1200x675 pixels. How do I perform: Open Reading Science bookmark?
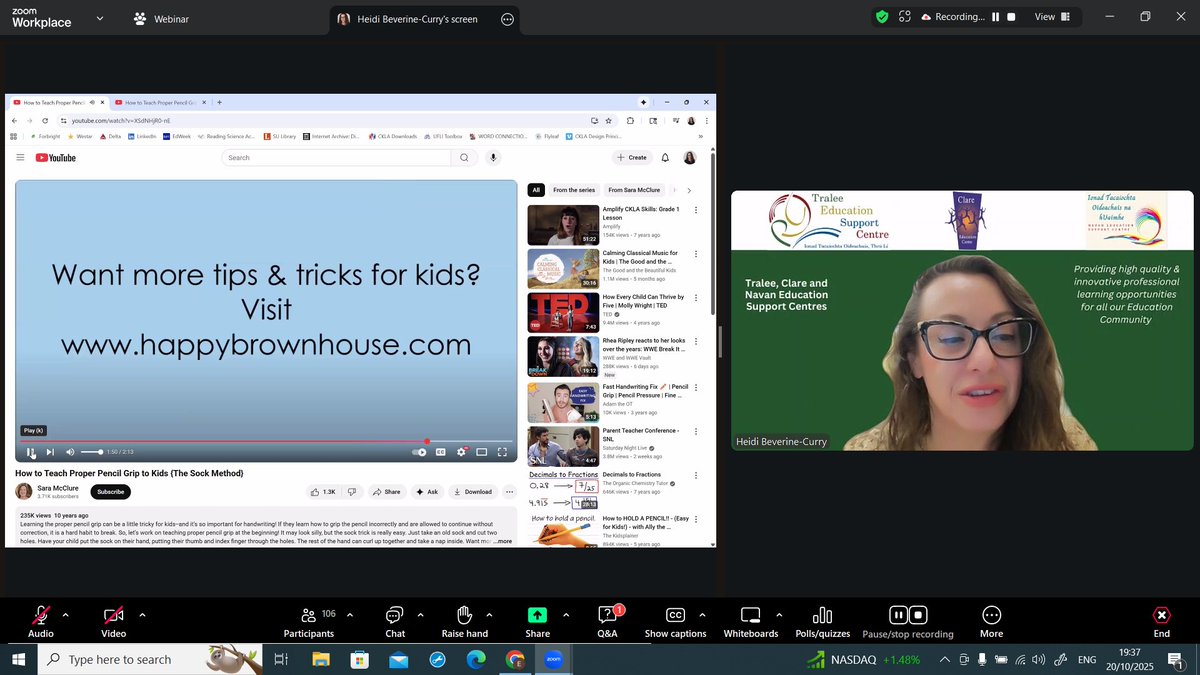[227, 136]
